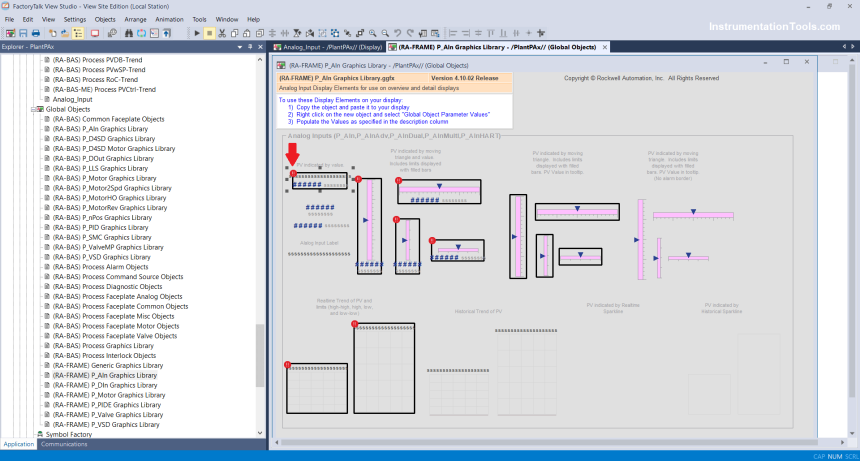This screenshot has height=461, width=860.
Task: Click the Zoom Out magnifier icon
Action: (385, 33)
